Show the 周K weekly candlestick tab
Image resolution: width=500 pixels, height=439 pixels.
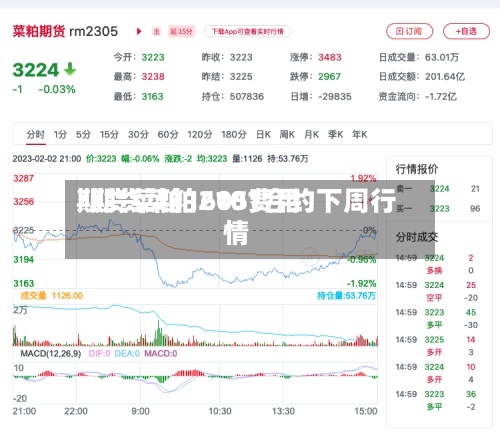click(287, 134)
